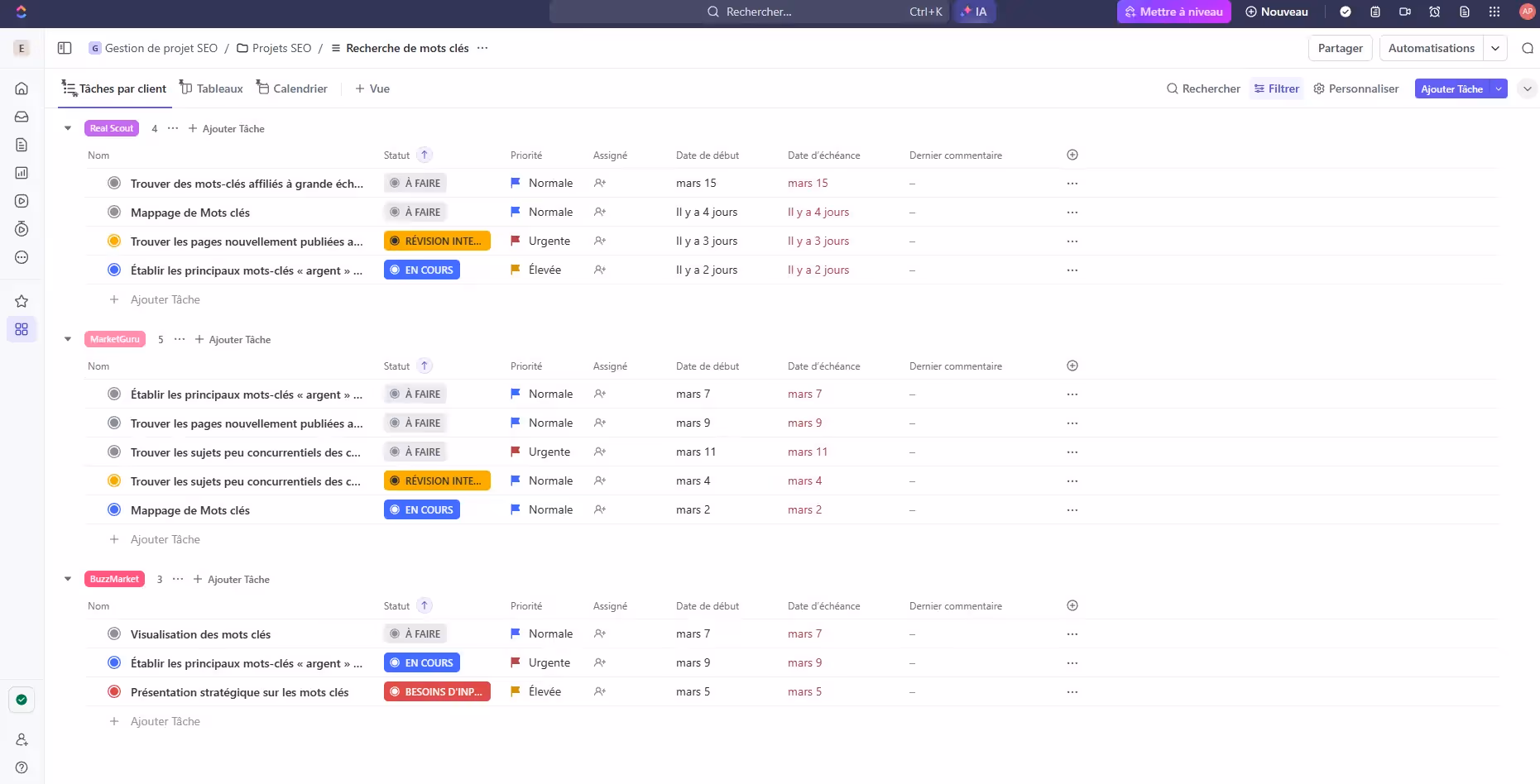Toggle status circle for Présentation stratégique task
This screenshot has width=1540, height=784.
pyautogui.click(x=114, y=691)
